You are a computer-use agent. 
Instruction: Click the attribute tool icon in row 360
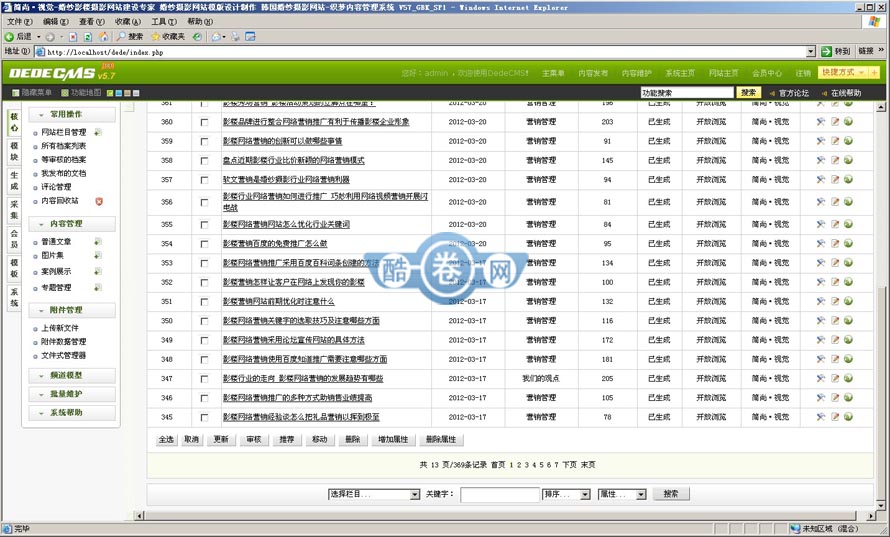pos(821,121)
